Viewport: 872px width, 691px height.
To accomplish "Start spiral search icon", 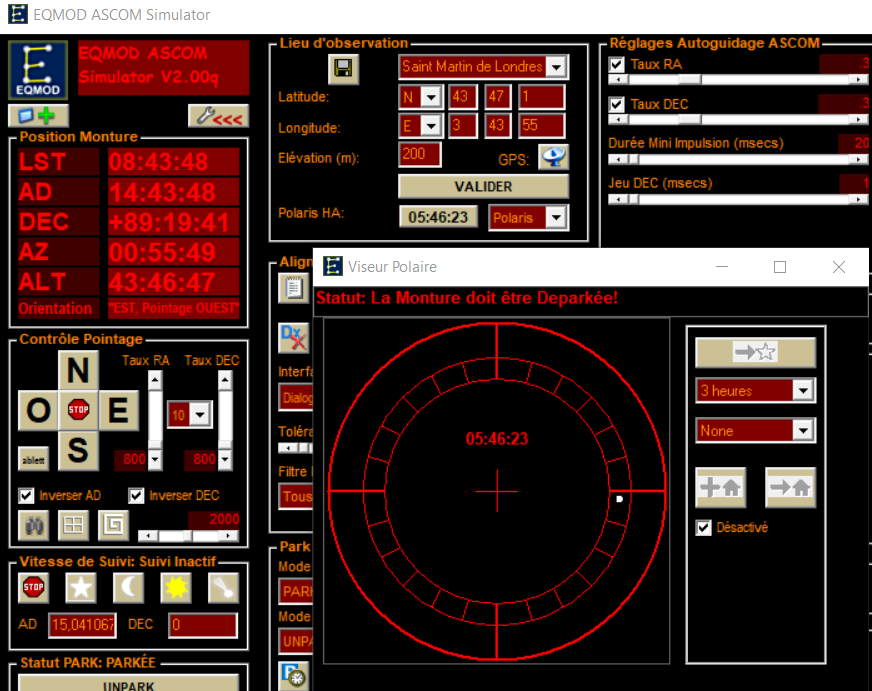I will 113,525.
